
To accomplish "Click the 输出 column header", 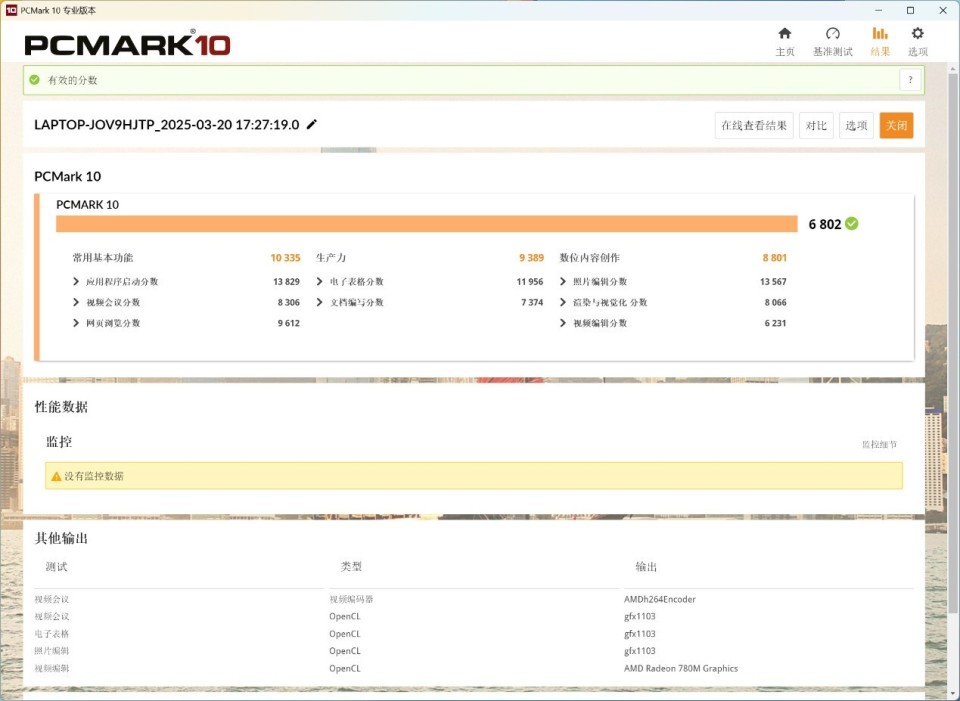I will pos(646,567).
